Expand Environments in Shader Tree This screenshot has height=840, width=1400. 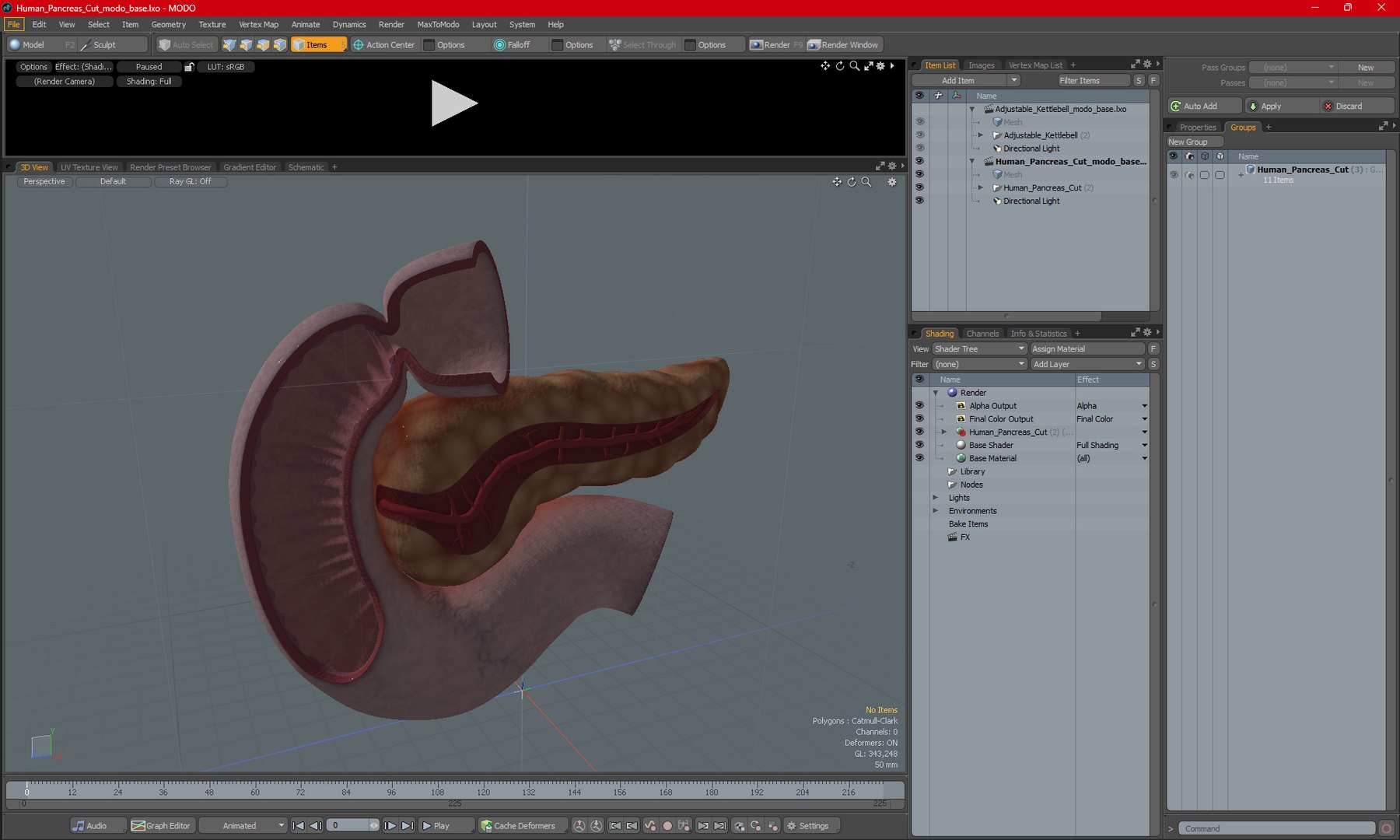click(936, 511)
